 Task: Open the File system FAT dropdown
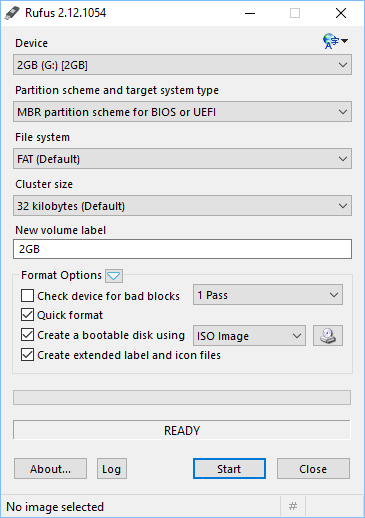coord(182,159)
